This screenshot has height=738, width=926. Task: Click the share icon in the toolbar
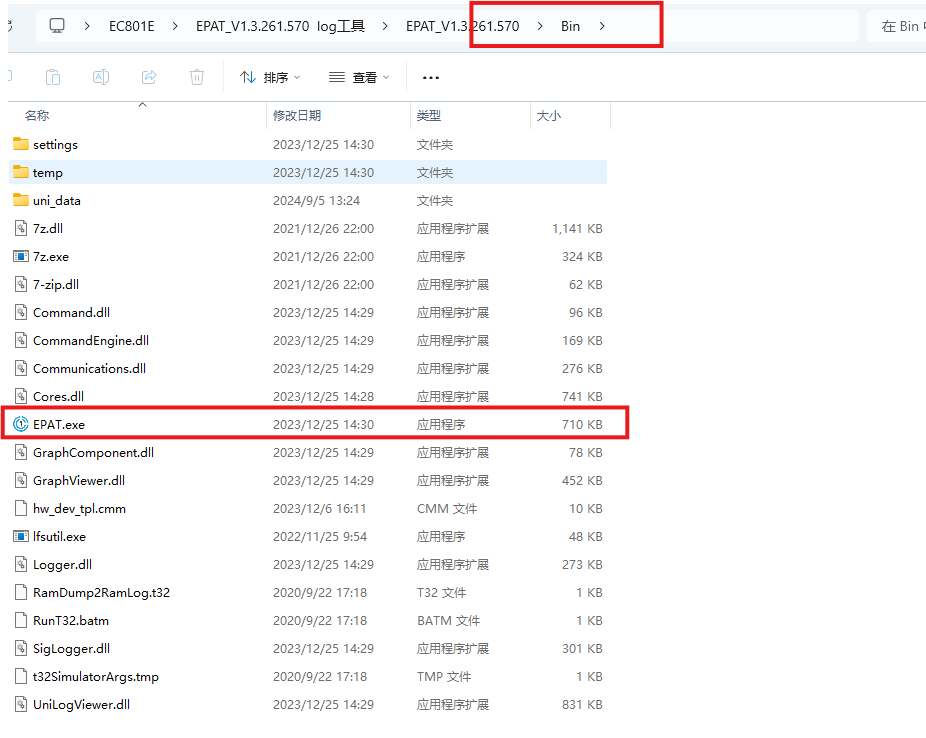click(149, 77)
